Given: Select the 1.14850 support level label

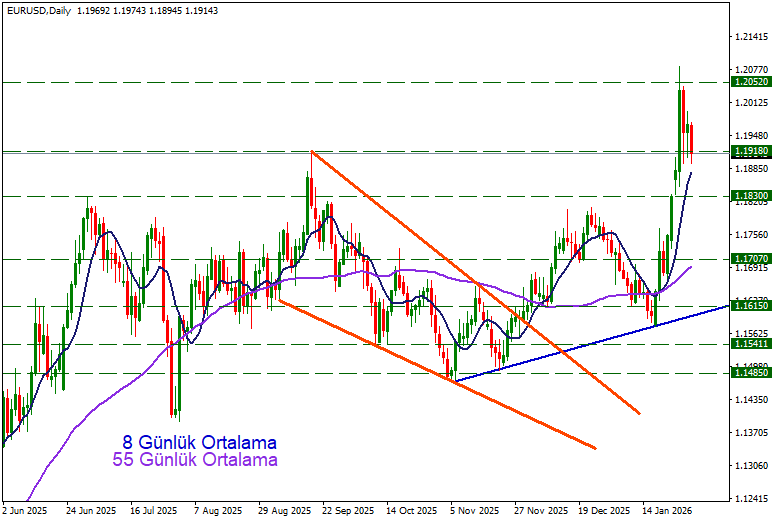Looking at the screenshot, I should (750, 373).
